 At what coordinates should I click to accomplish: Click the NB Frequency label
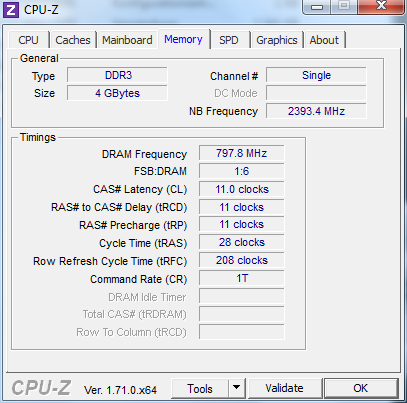(223, 111)
